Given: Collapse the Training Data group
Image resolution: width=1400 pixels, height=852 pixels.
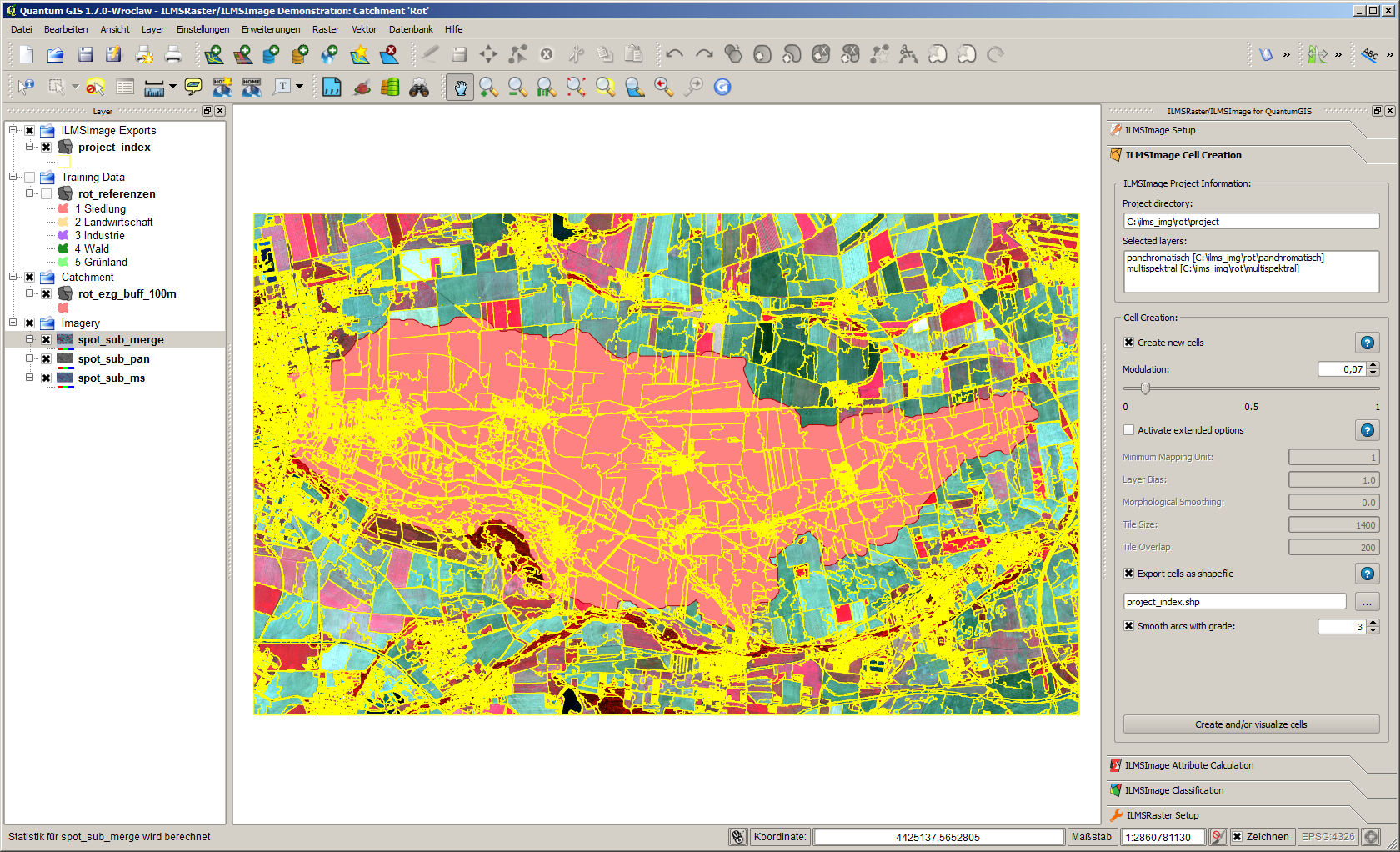Looking at the screenshot, I should 13,177.
